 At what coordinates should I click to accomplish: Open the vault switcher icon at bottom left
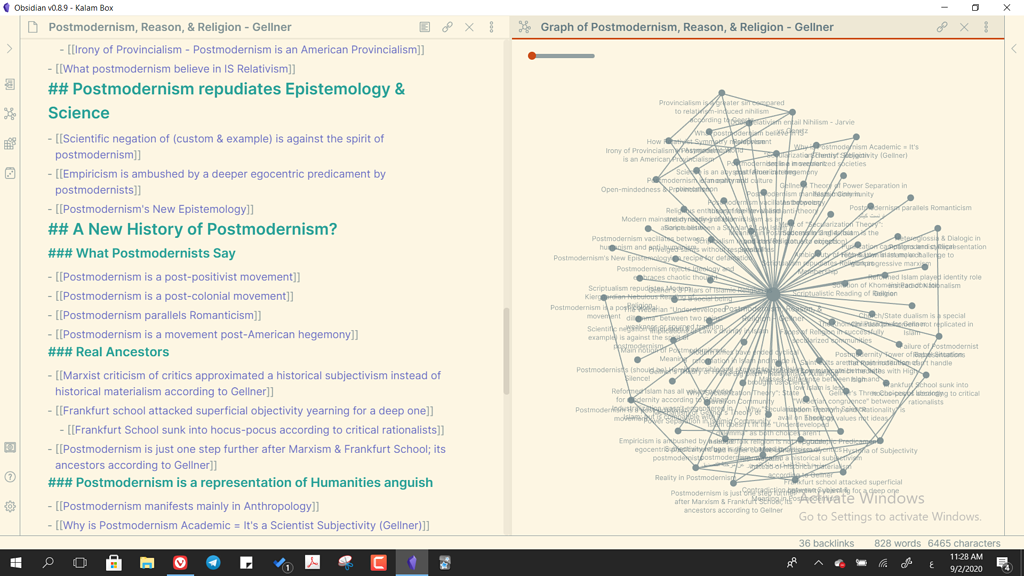[12, 448]
